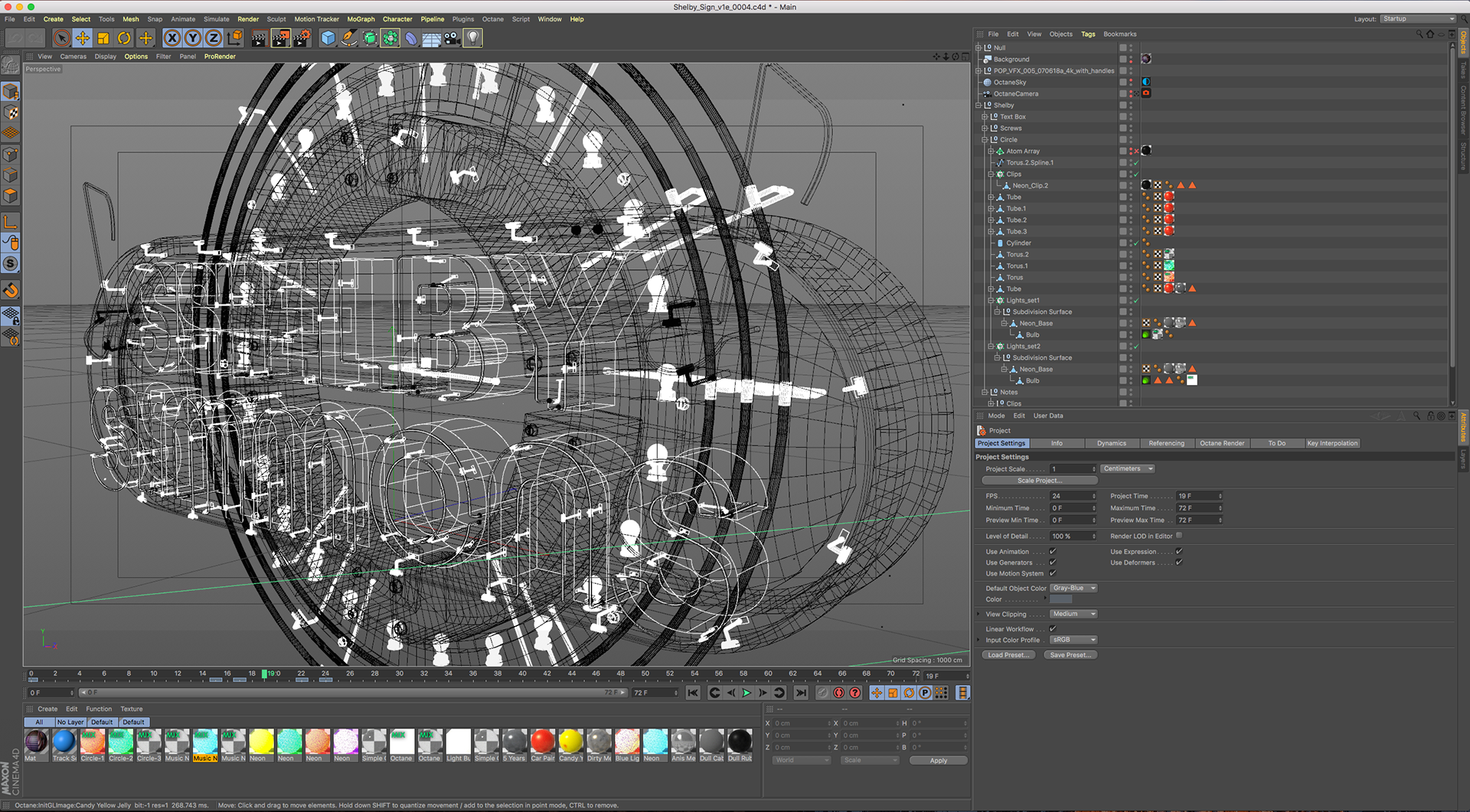
Task: Select the No Layer material filter
Action: point(70,722)
